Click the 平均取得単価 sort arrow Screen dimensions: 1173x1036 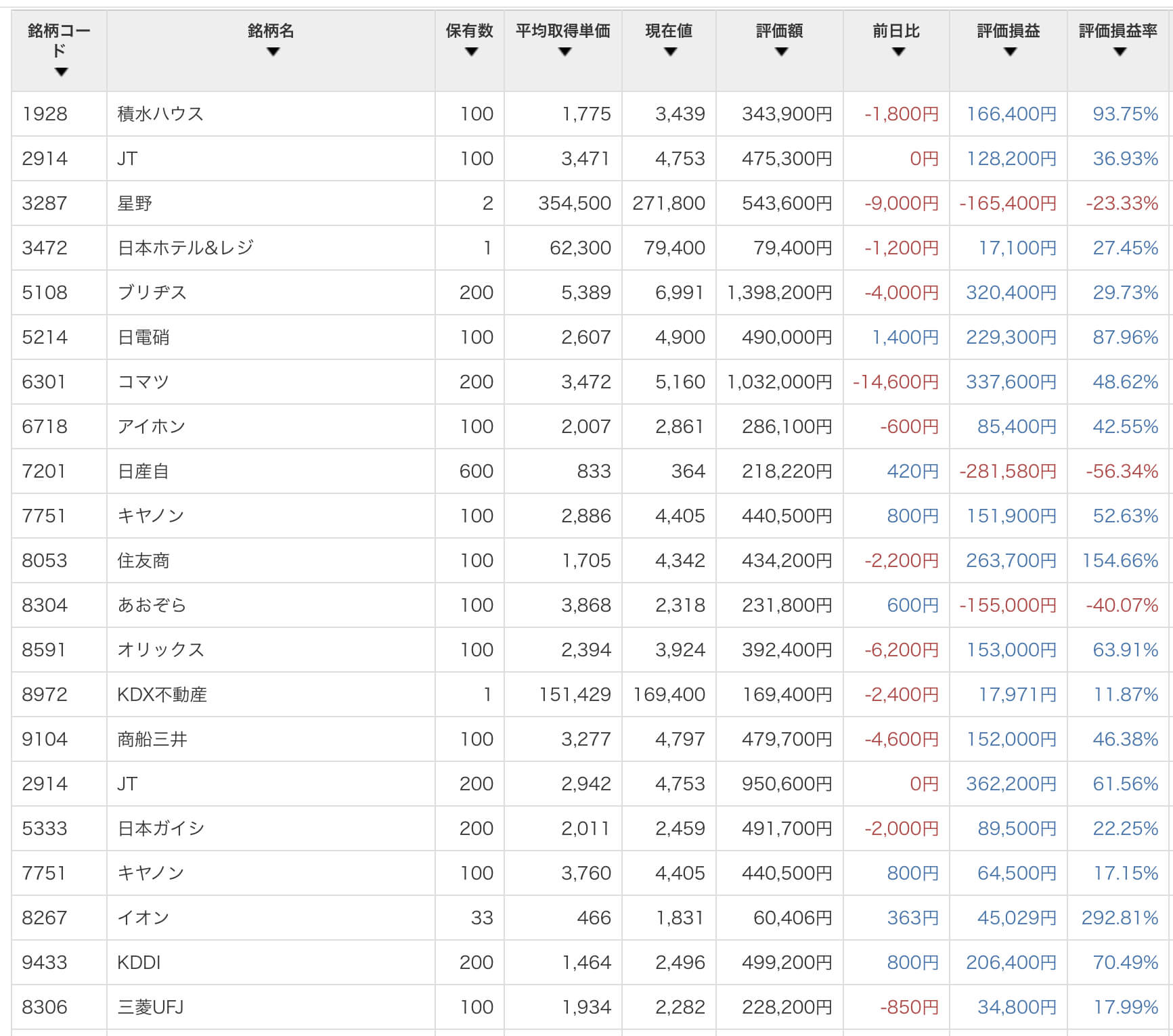click(x=565, y=52)
